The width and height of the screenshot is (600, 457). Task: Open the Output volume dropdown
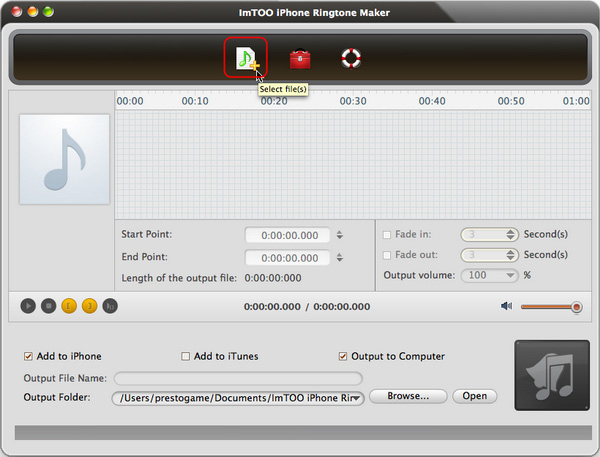489,276
